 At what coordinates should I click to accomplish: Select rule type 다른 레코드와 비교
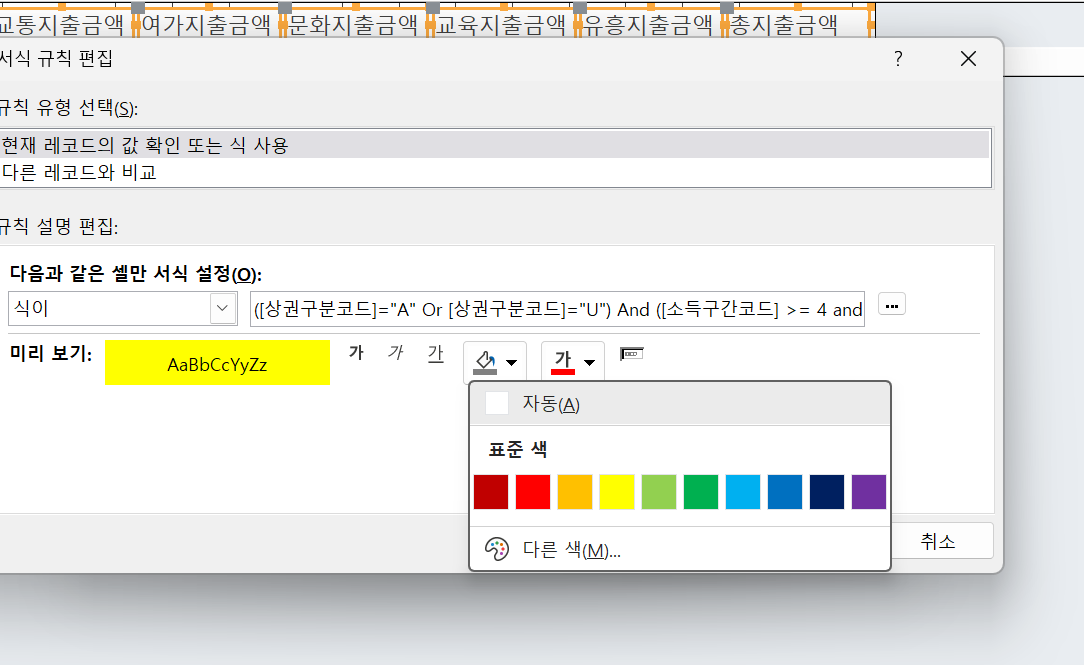point(80,172)
